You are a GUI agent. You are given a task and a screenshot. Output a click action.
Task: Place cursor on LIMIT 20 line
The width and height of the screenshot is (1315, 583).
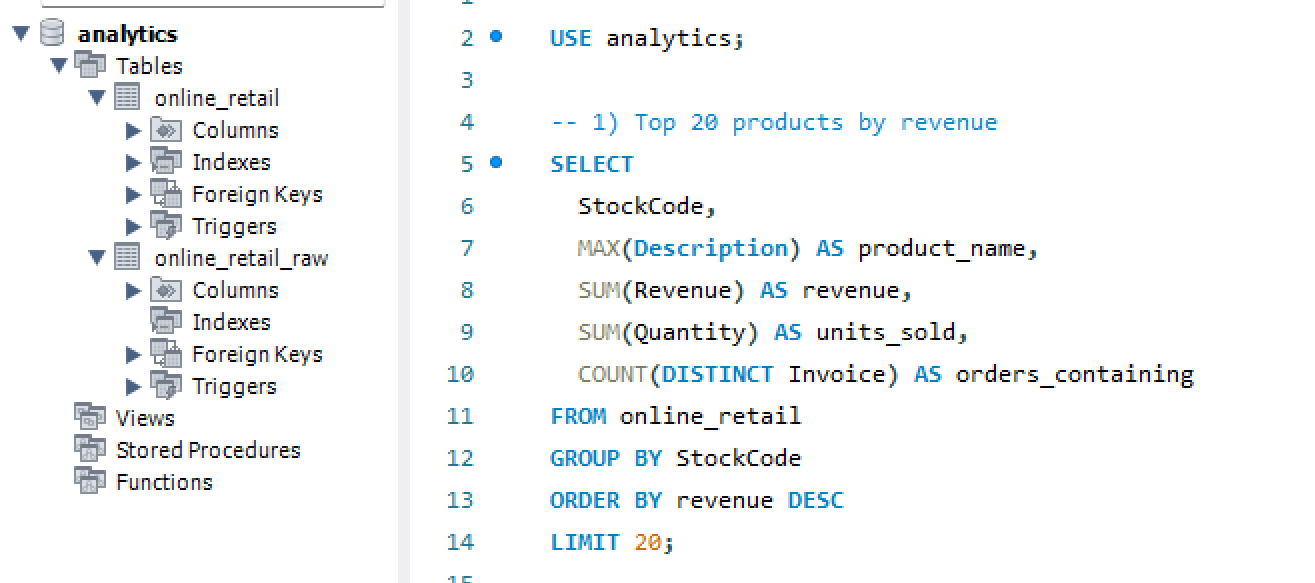(612, 542)
